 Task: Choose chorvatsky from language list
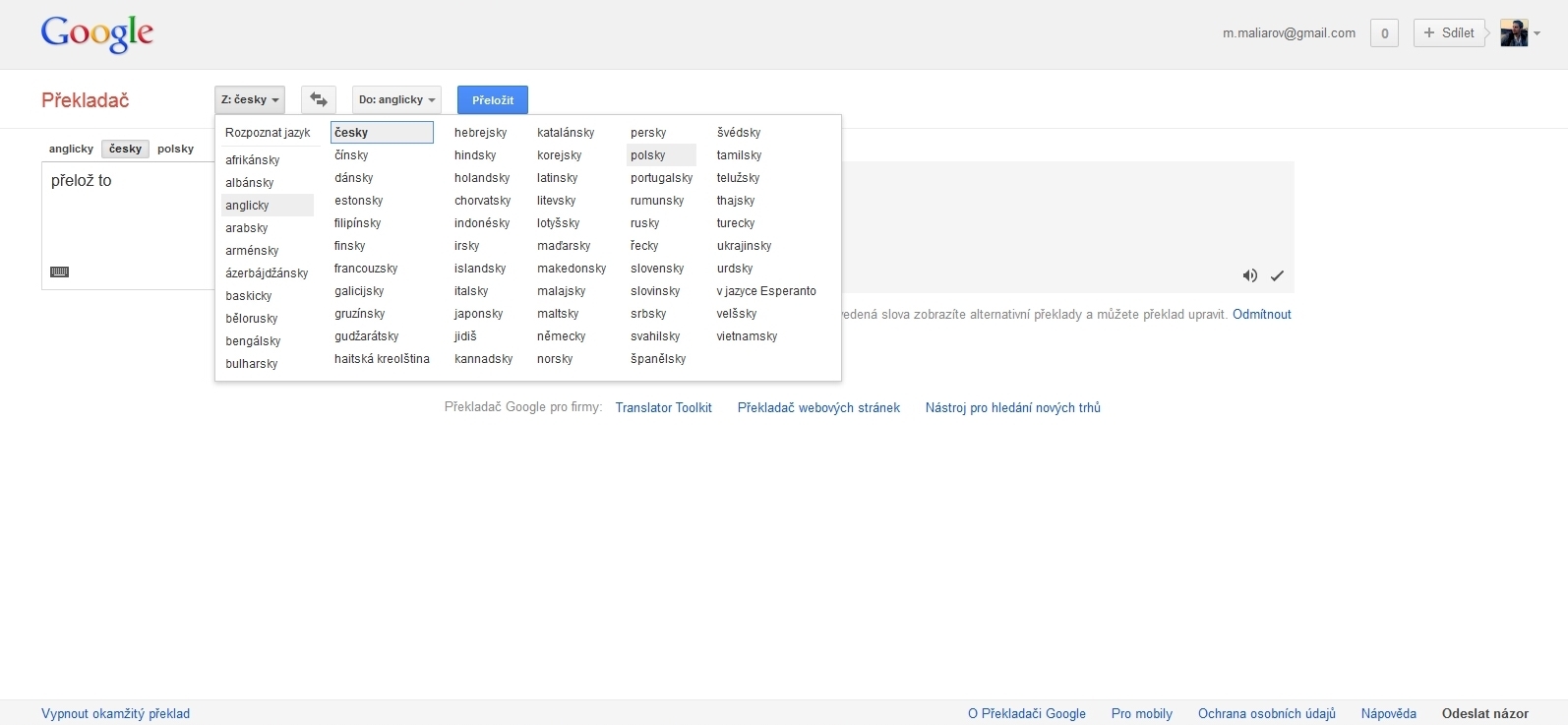[x=483, y=201]
